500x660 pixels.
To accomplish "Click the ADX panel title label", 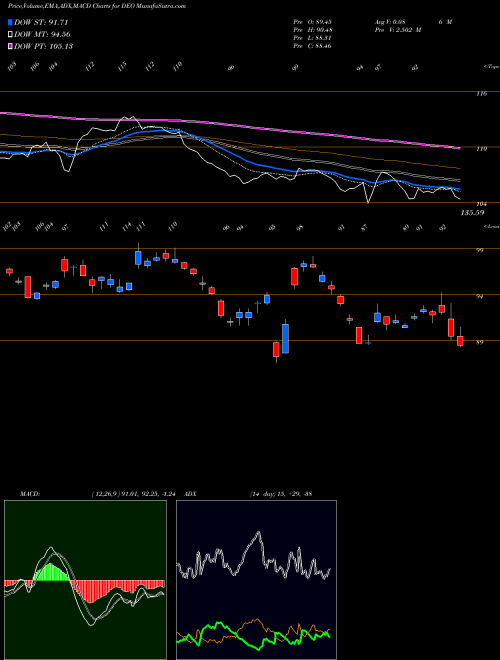I will click(x=191, y=494).
